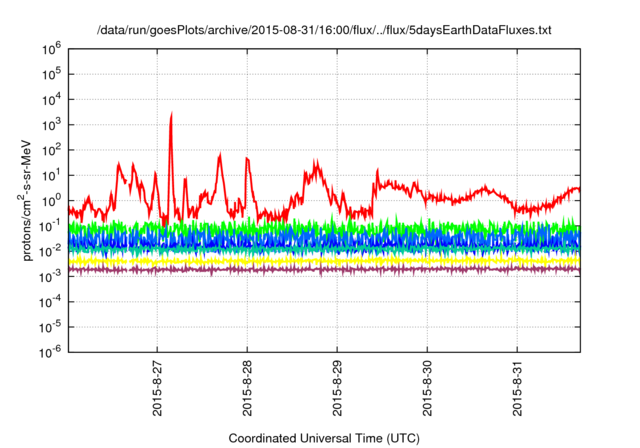The image size is (640, 448).
Task: Select the 10^-1 y-axis label
Action: [50, 226]
